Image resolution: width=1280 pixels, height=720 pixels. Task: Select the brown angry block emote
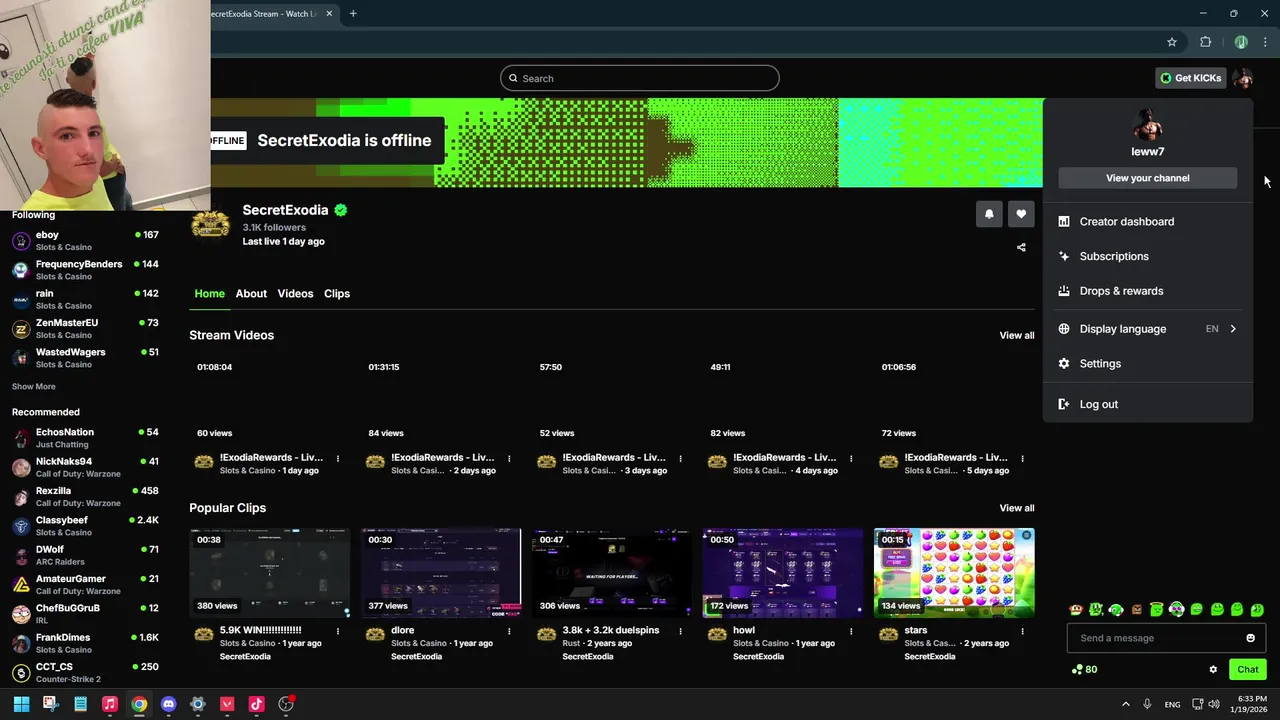(1137, 610)
